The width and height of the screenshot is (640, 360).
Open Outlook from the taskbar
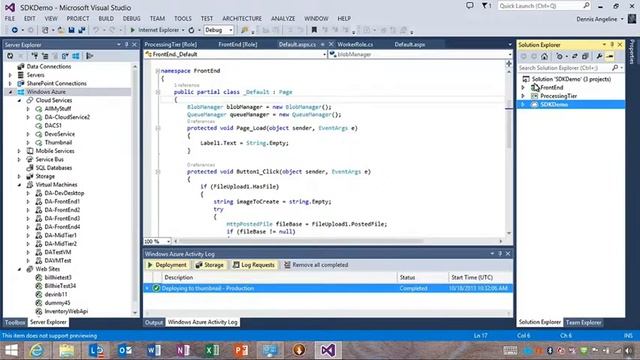[x=125, y=350]
